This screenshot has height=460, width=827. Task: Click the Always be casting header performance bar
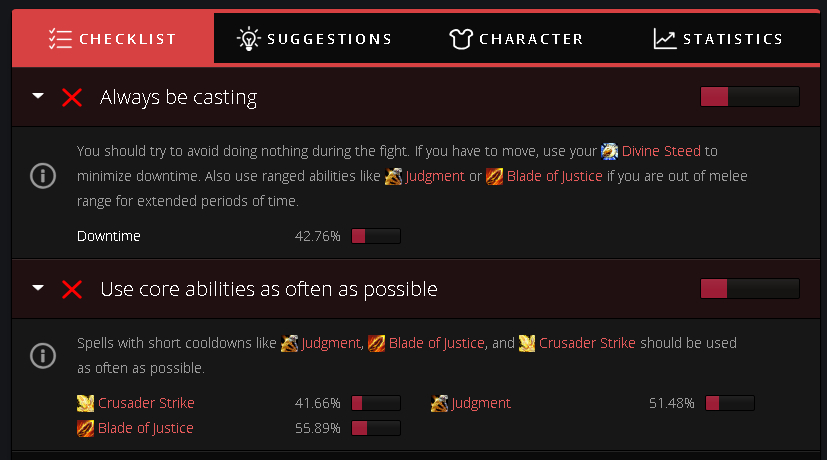tap(750, 97)
